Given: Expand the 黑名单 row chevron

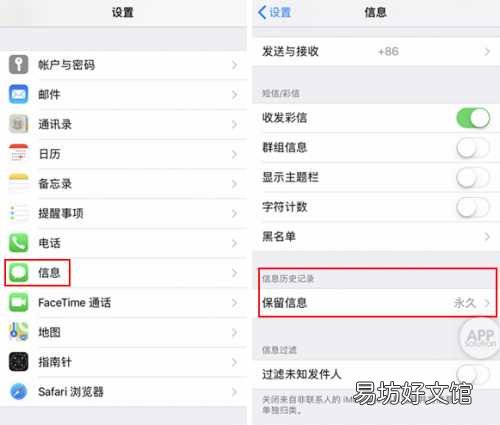Looking at the screenshot, I should 487,237.
